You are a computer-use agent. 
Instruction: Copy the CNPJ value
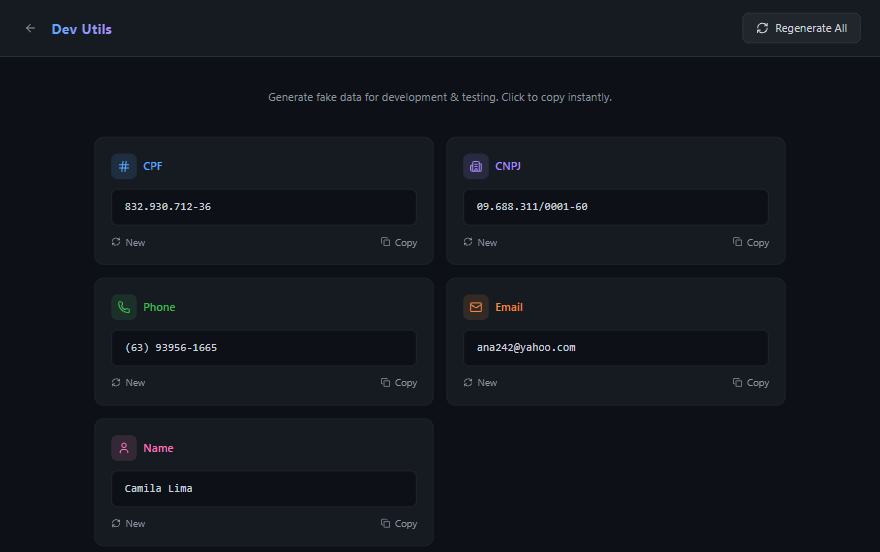click(750, 242)
